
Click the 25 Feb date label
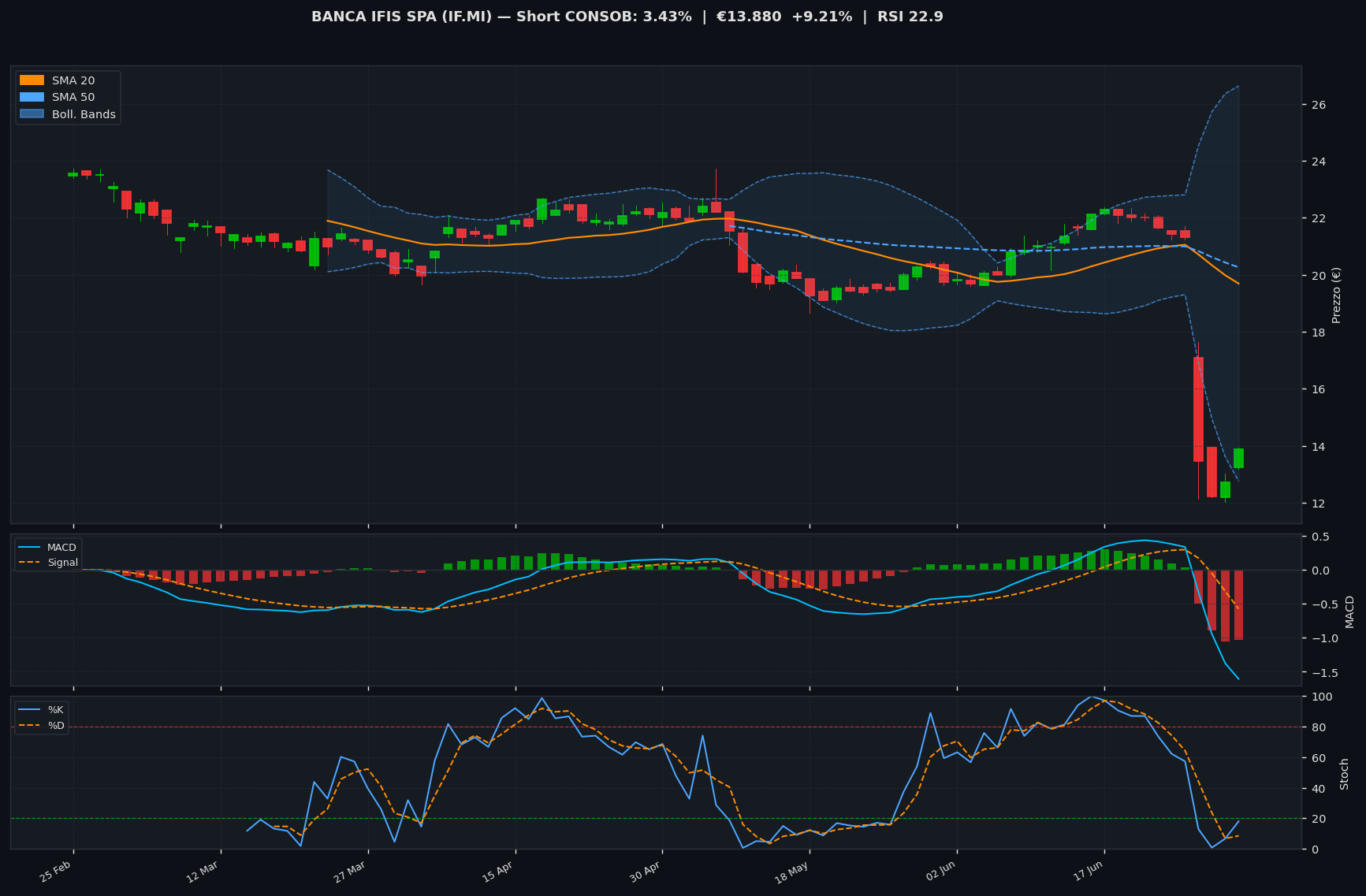[56, 870]
